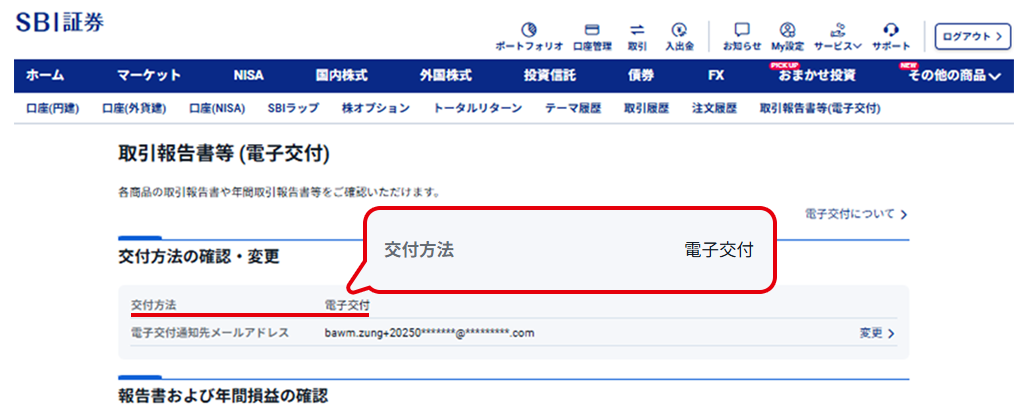Open My設定 settings icon
Viewport: 1028px width, 413px height.
tap(787, 37)
